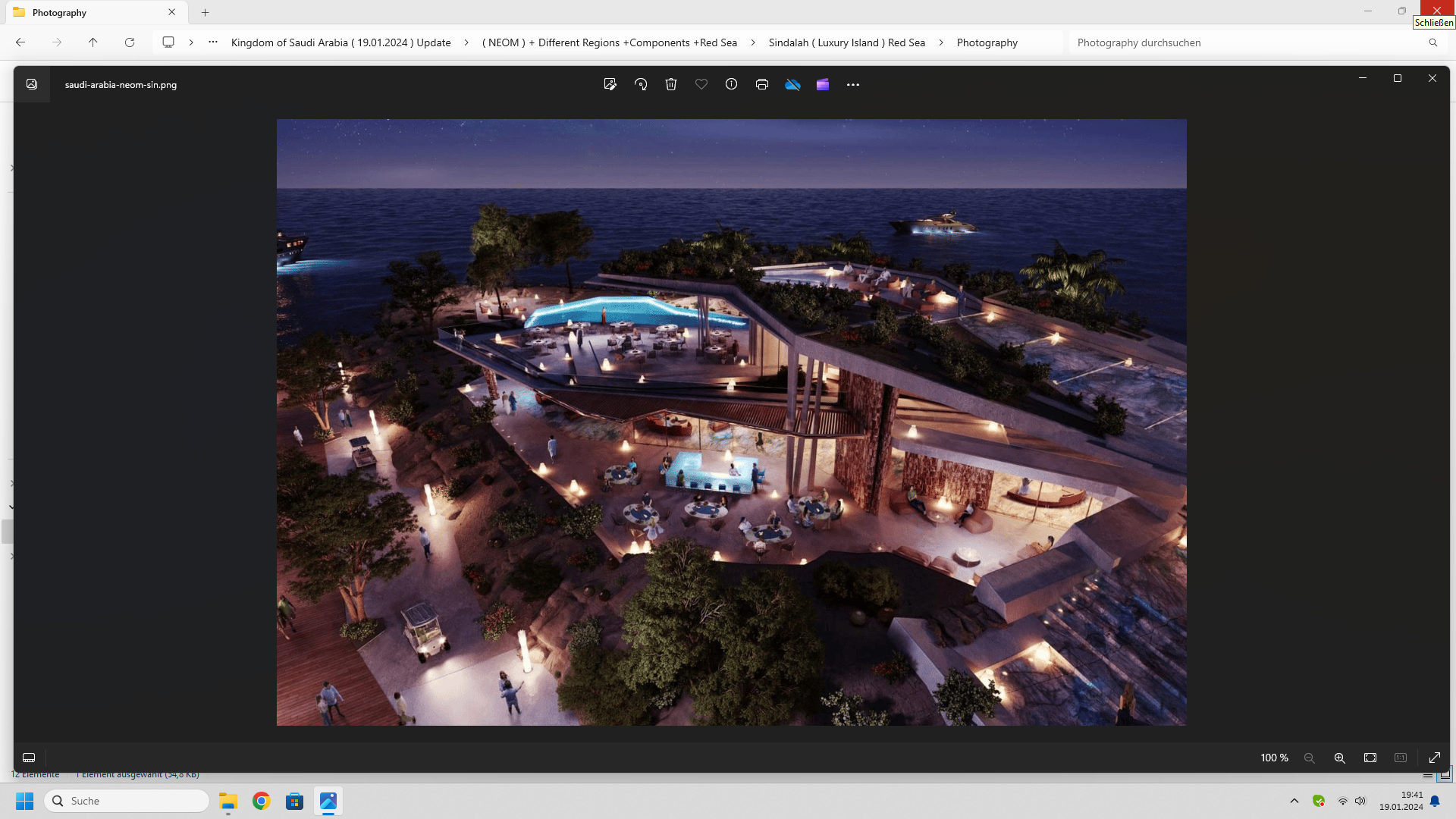This screenshot has height=819, width=1456.
Task: Click the displayed resort photo
Action: coord(731,422)
